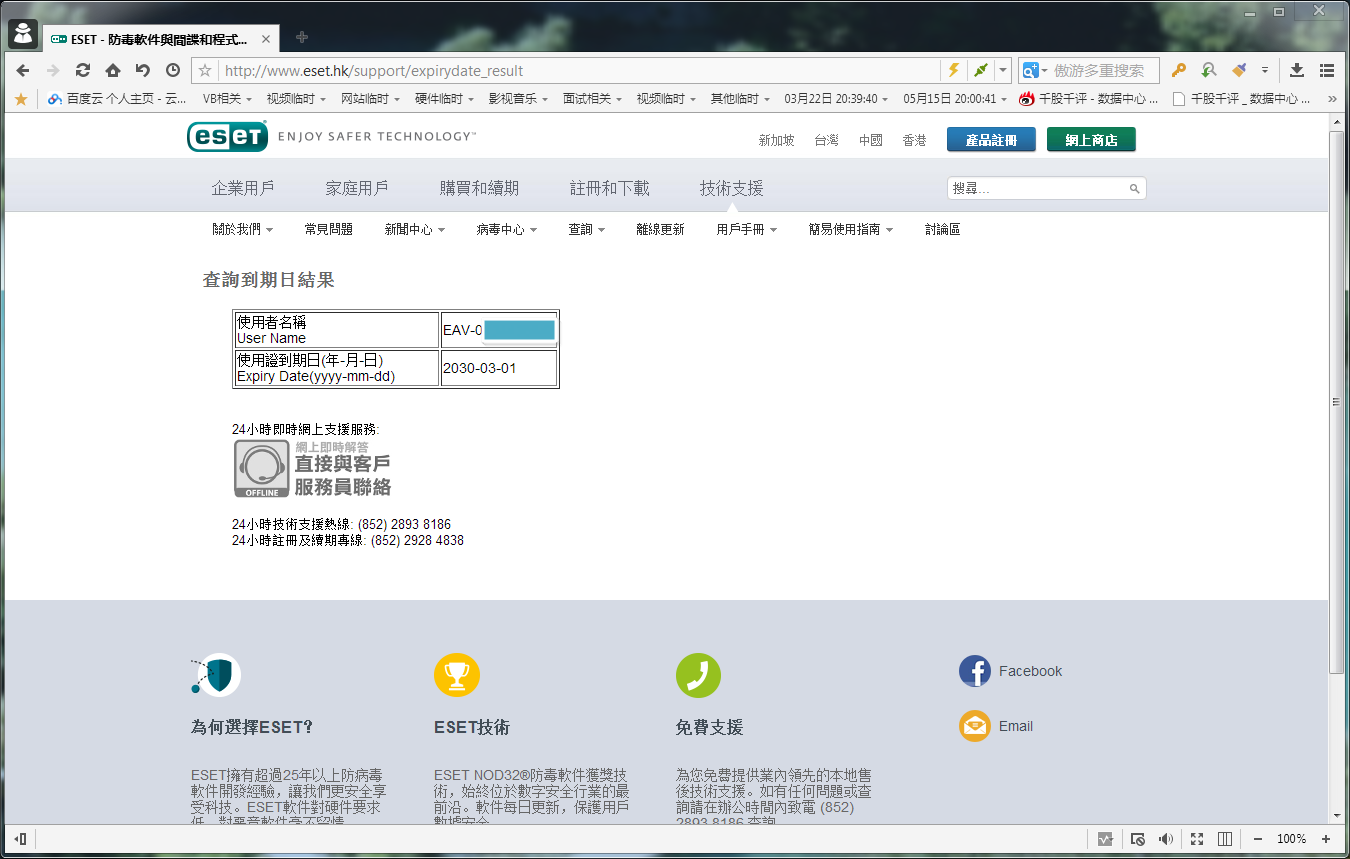Expand the address bar dropdown arrow
Viewport: 1350px width, 859px height.
coord(1003,70)
